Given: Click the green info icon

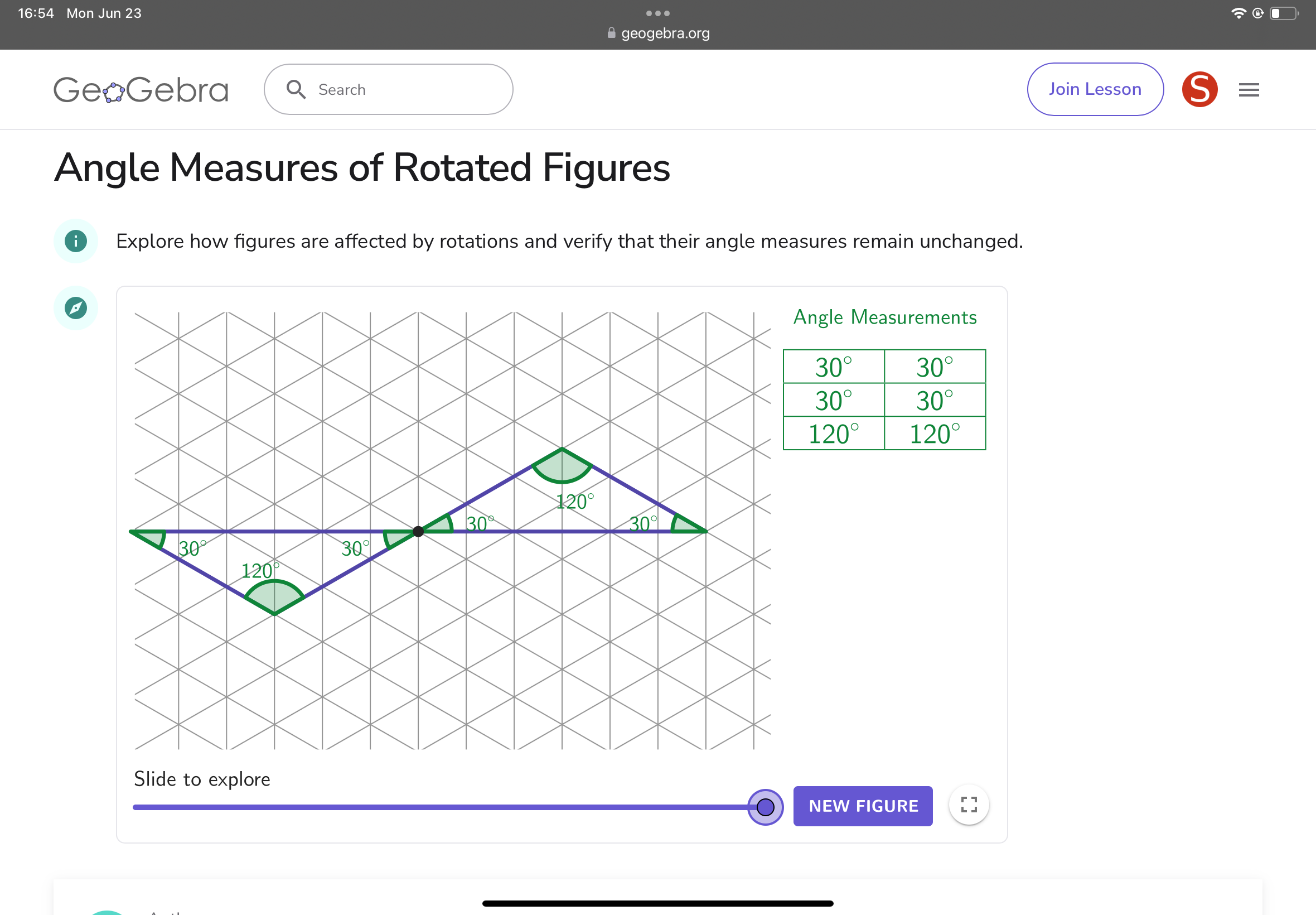Looking at the screenshot, I should [x=76, y=241].
